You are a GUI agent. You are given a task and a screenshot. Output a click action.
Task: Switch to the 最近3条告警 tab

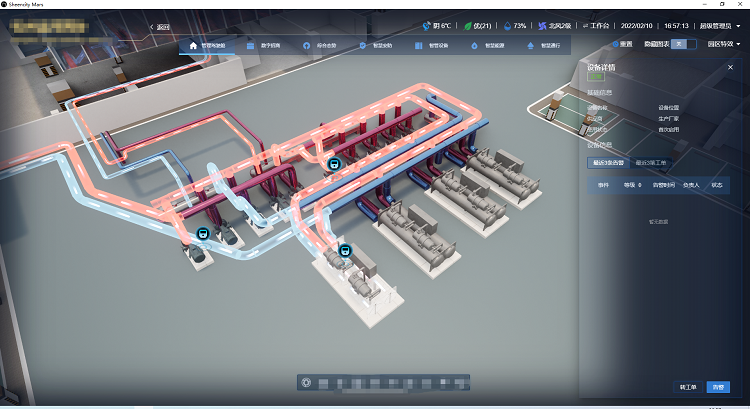(x=608, y=163)
